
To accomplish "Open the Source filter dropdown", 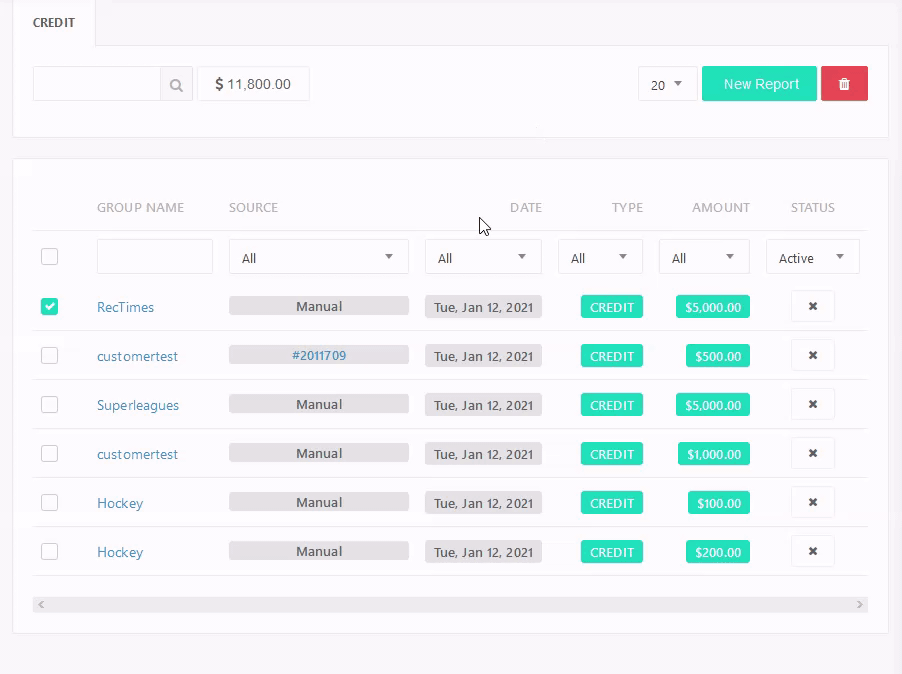I will (318, 257).
